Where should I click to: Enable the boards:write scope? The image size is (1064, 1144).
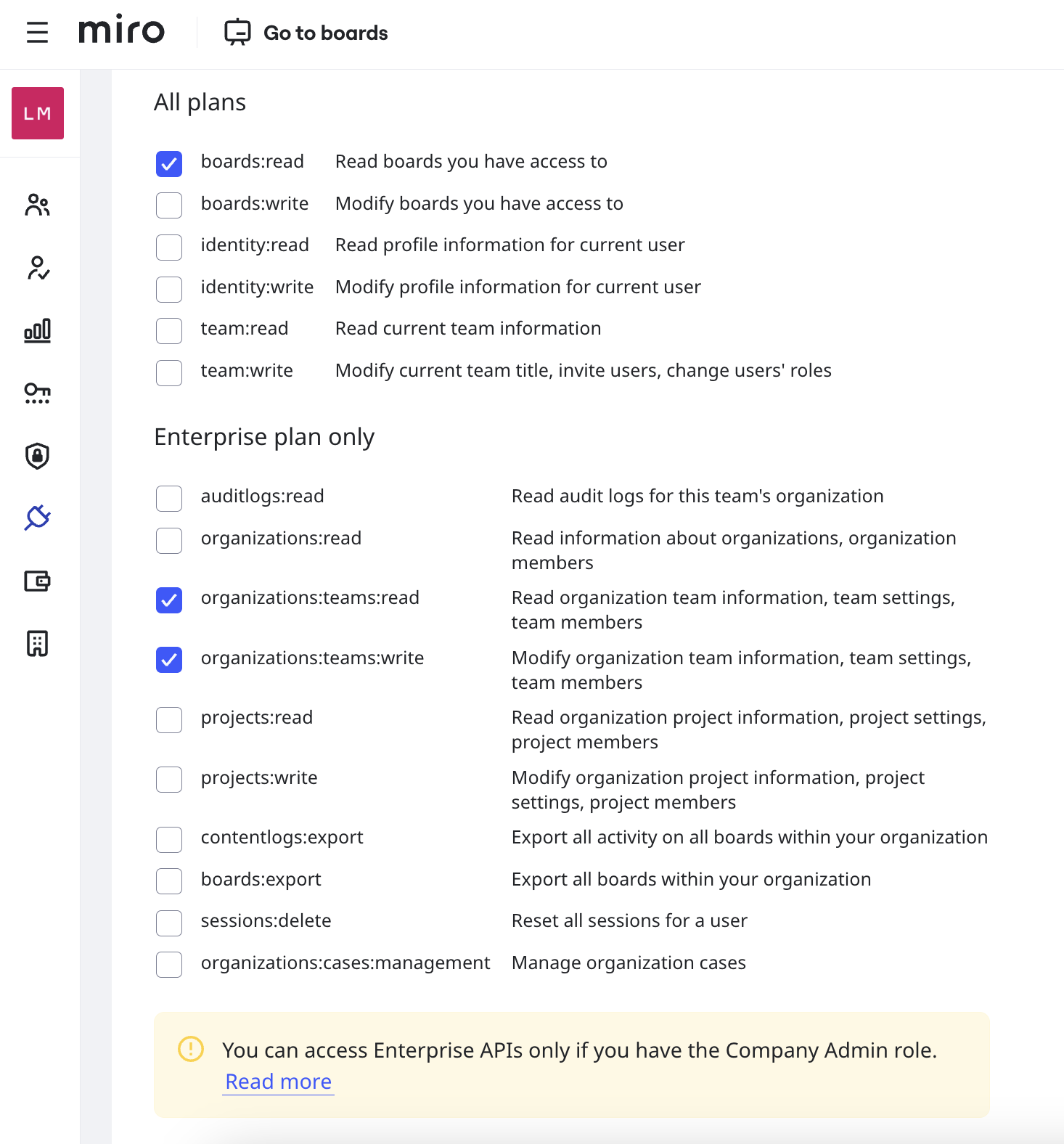coord(169,205)
